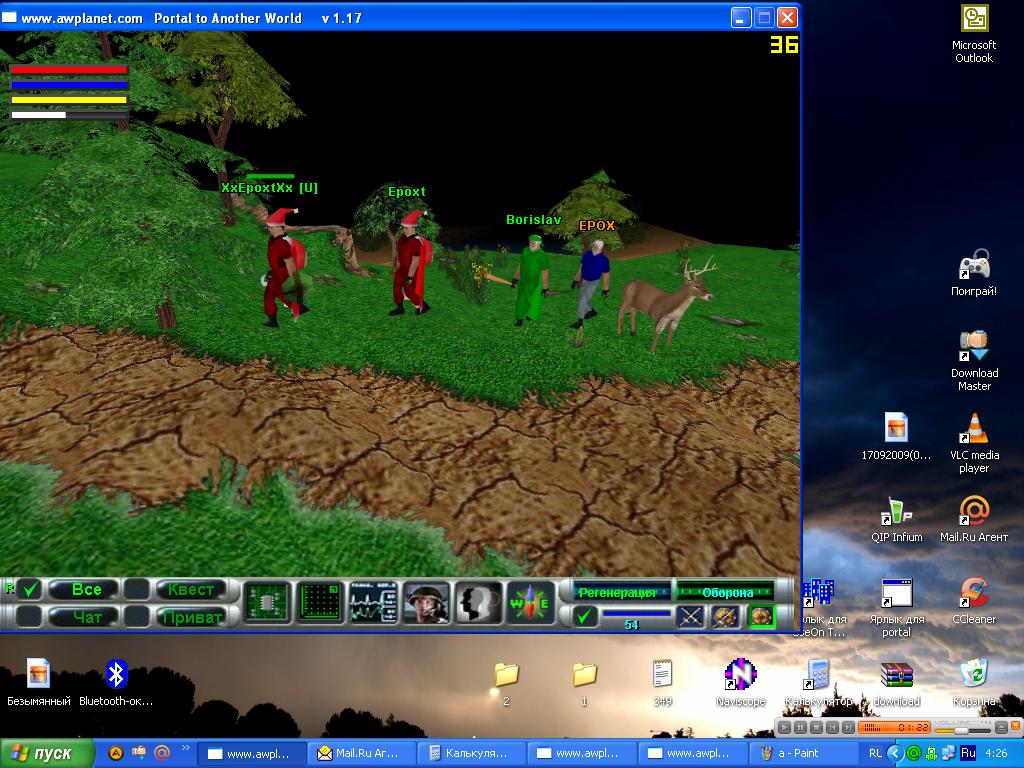
Task: Toggle the checkmark box next to Все
Action: 30,589
